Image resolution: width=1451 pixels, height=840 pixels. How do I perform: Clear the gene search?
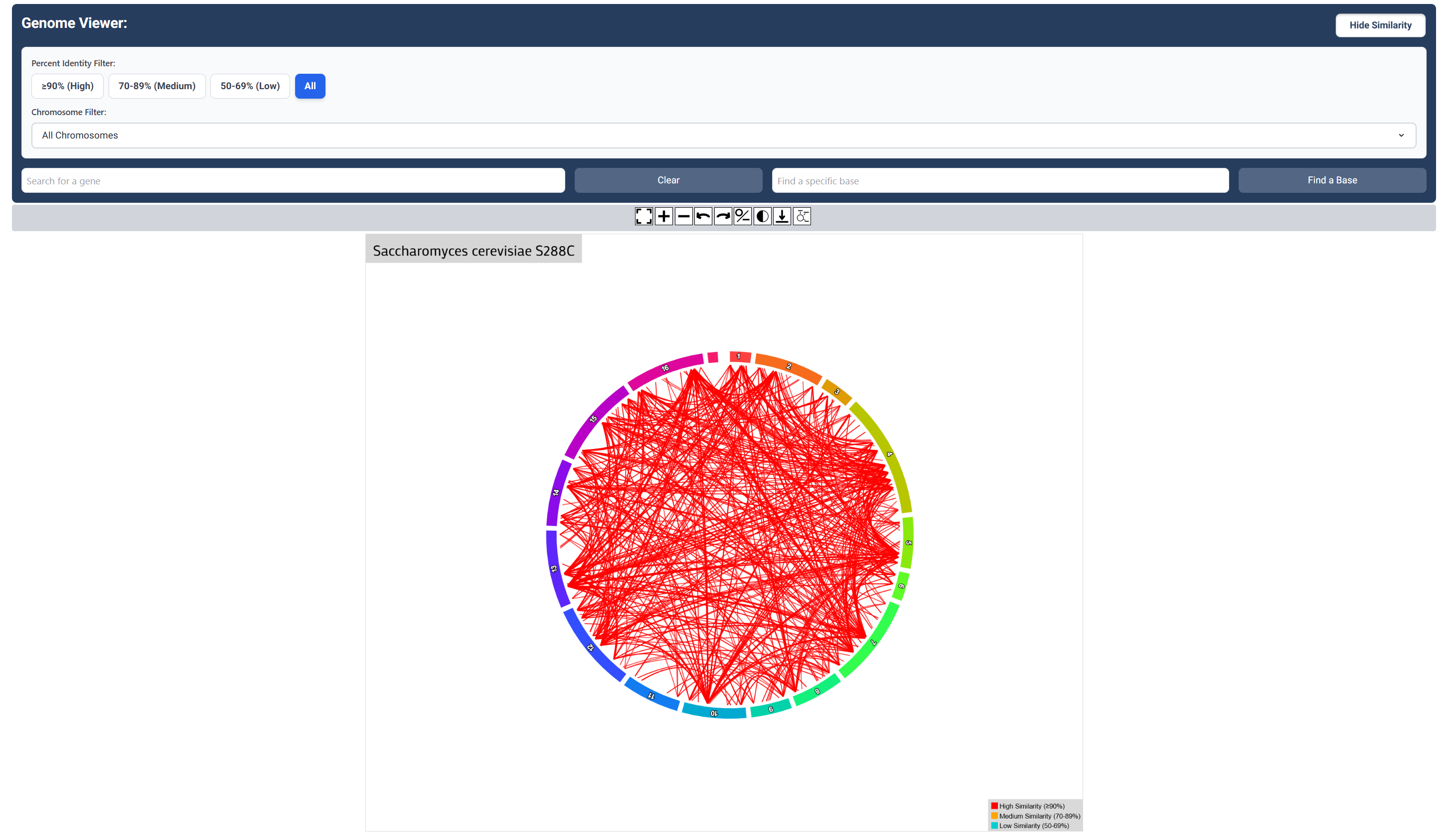[x=668, y=180]
